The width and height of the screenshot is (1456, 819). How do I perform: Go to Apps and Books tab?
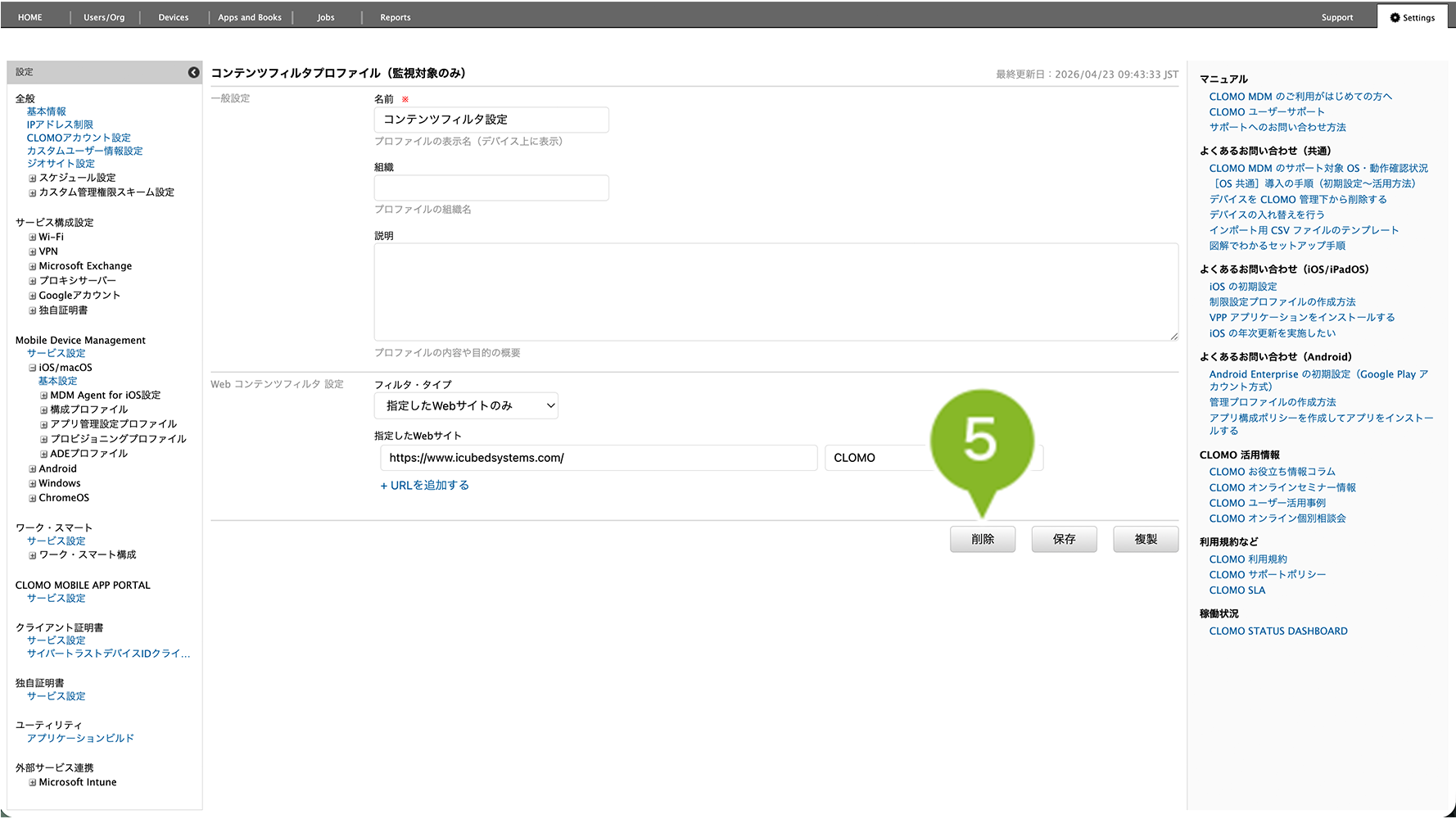coord(250,17)
